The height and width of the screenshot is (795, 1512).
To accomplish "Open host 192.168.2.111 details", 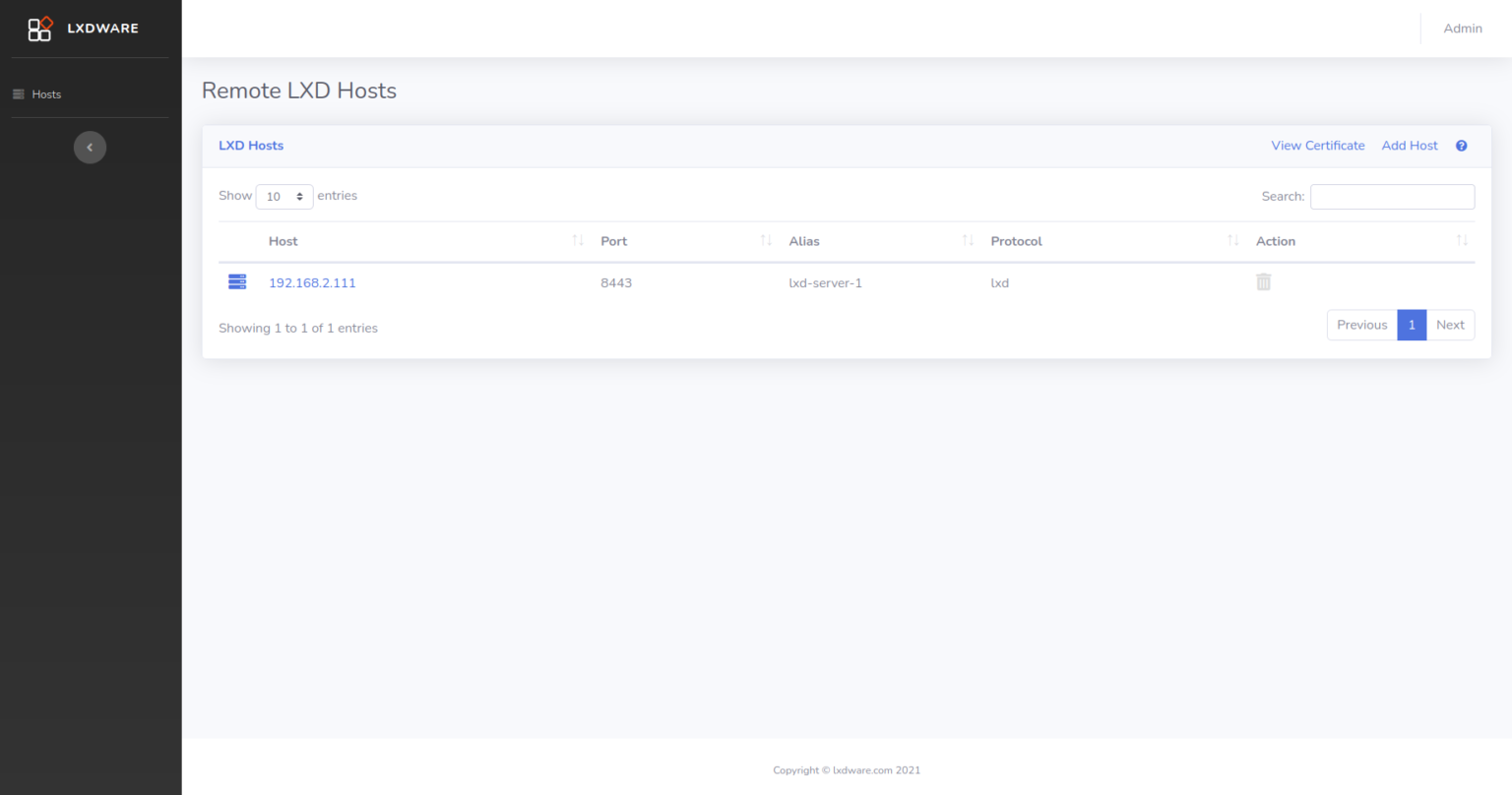I will [312, 282].
